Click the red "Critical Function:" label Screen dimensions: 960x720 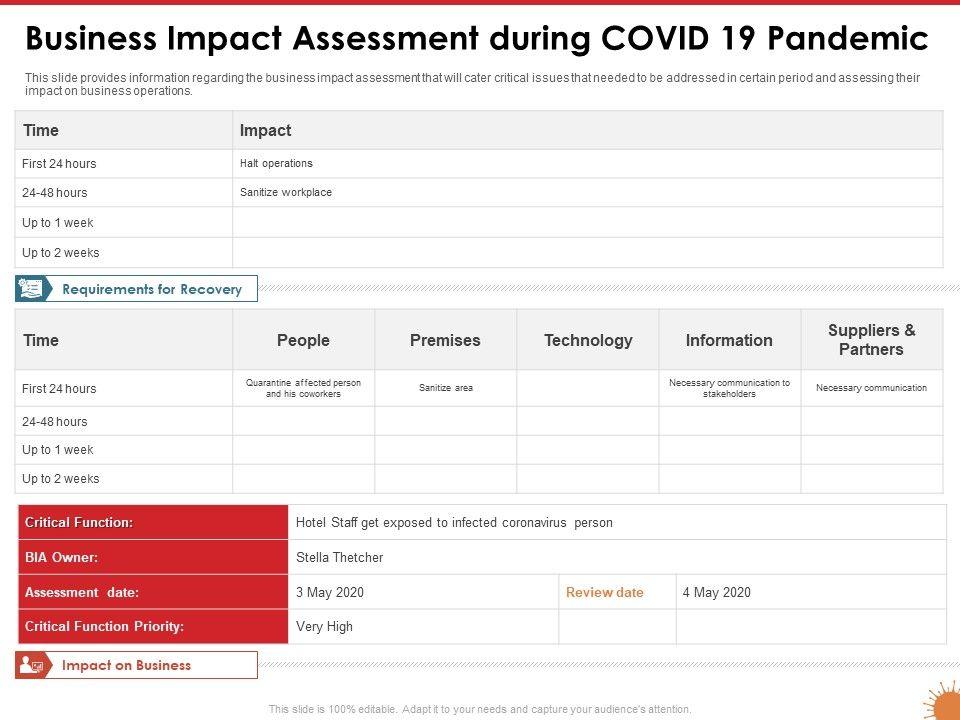tap(79, 522)
